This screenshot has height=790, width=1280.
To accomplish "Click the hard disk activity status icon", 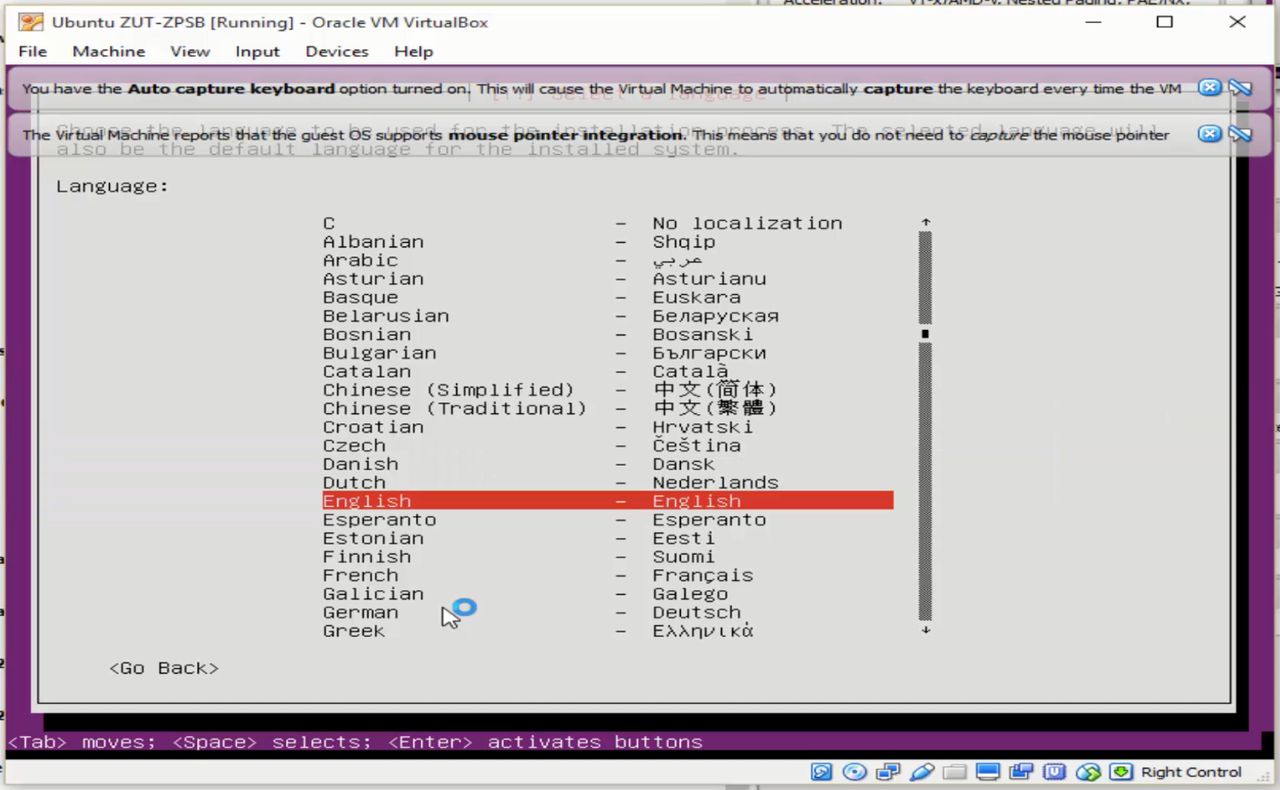I will tap(821, 772).
